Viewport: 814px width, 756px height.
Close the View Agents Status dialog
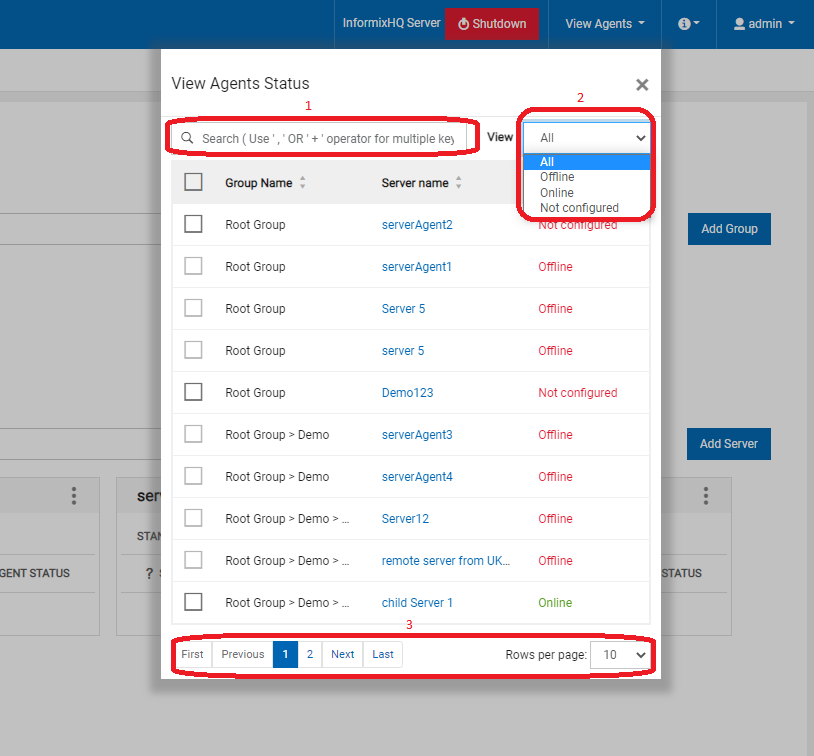click(x=642, y=86)
